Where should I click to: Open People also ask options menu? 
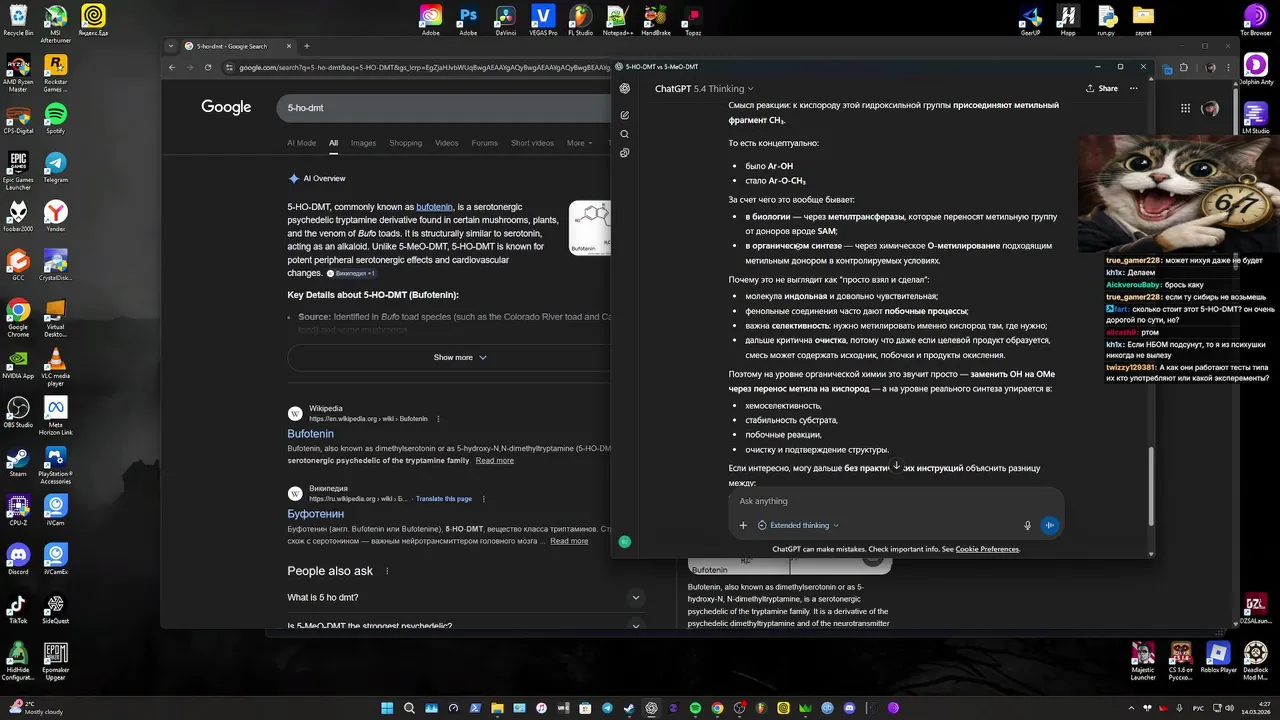click(387, 571)
